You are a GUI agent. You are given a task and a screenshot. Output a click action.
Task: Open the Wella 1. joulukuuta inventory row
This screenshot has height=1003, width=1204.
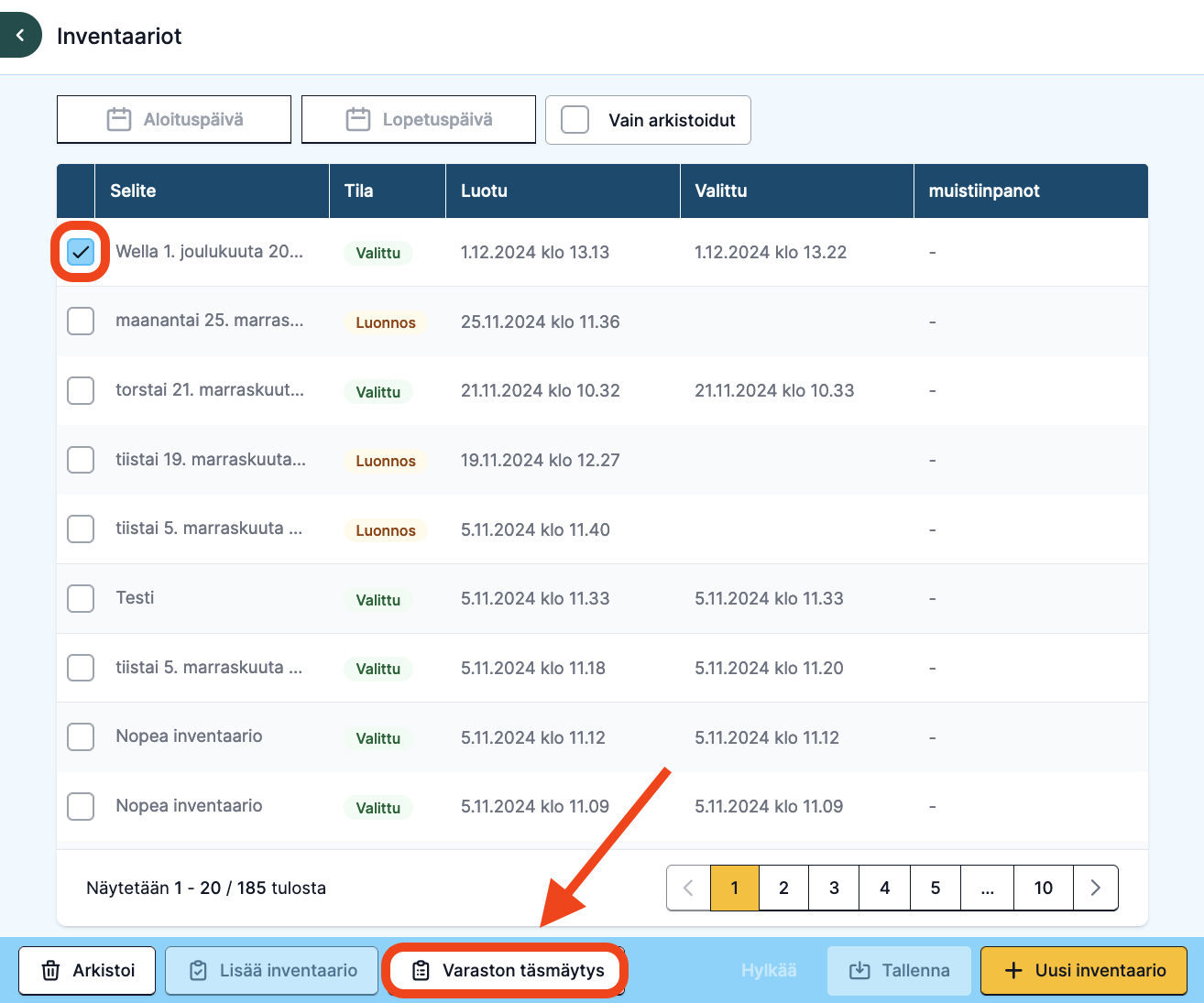coord(602,252)
